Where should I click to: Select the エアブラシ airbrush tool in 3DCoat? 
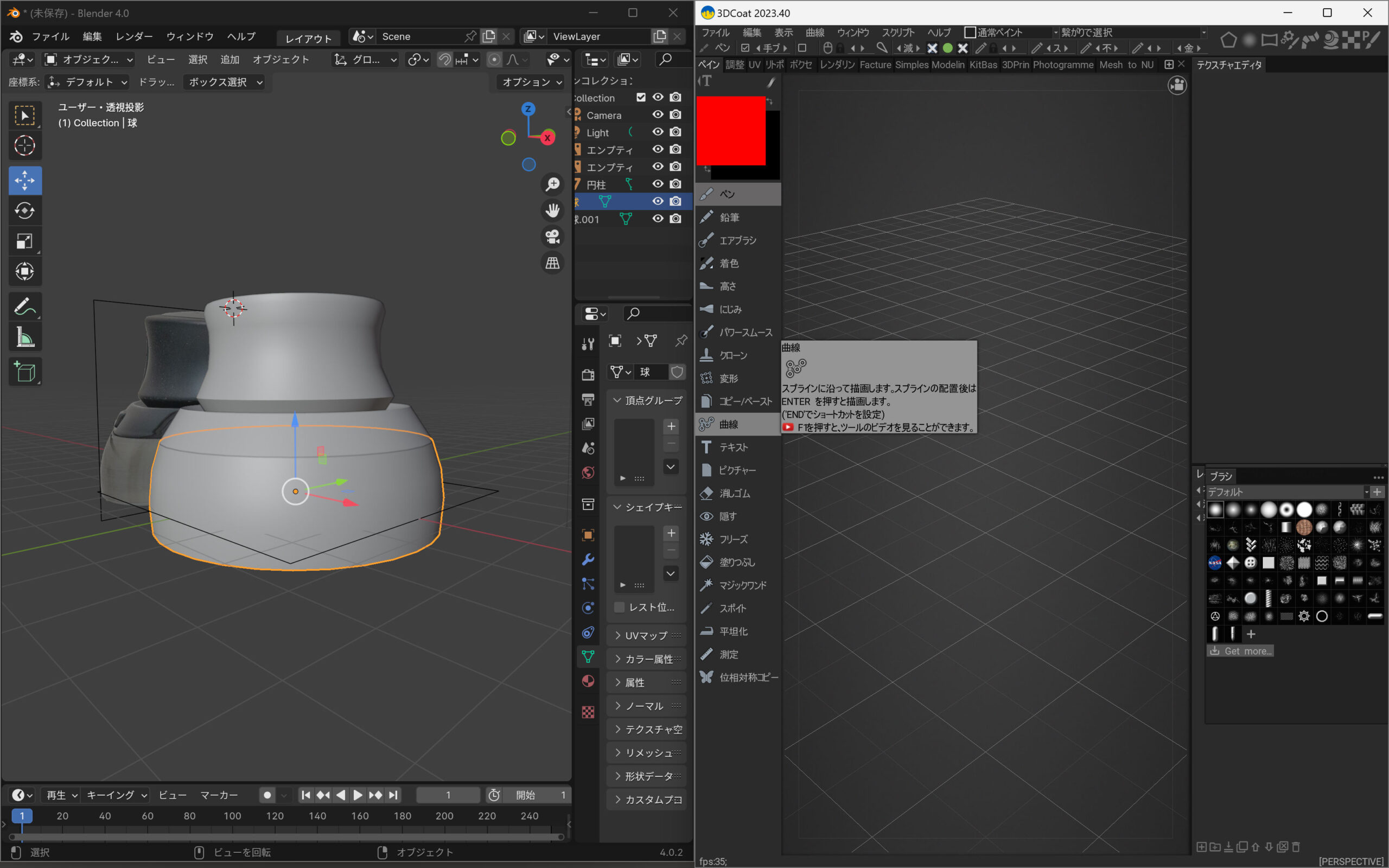pyautogui.click(x=737, y=240)
